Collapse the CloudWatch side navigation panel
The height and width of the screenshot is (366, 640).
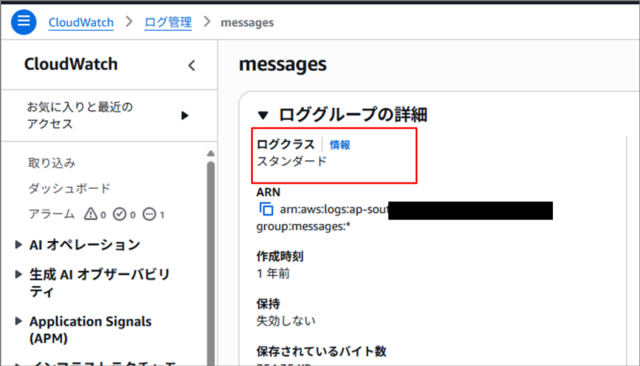pyautogui.click(x=192, y=65)
